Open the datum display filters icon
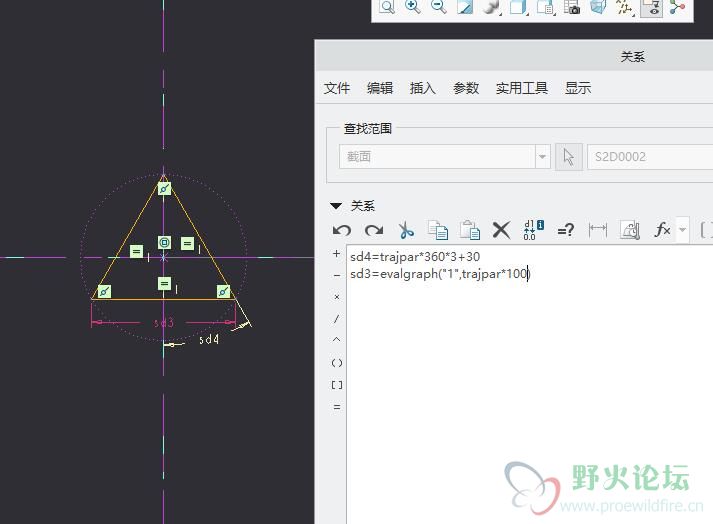Image resolution: width=713 pixels, height=524 pixels. point(625,7)
